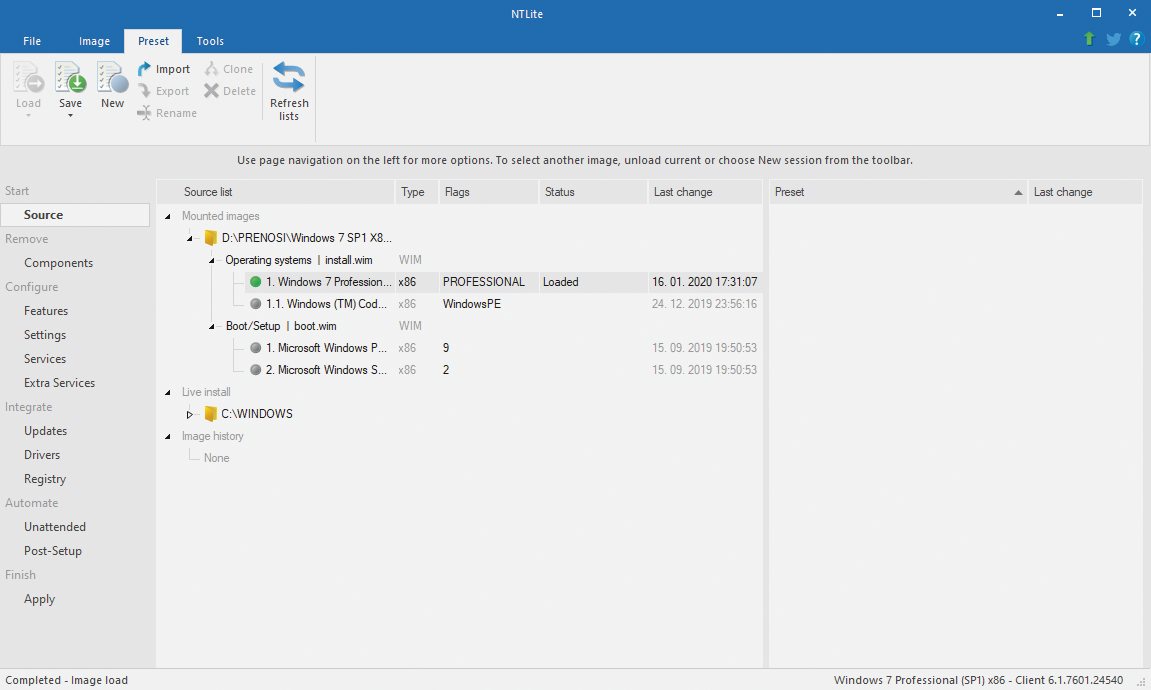This screenshot has width=1151, height=690.
Task: Select 2. Microsoft Windows S row
Action: [x=504, y=370]
